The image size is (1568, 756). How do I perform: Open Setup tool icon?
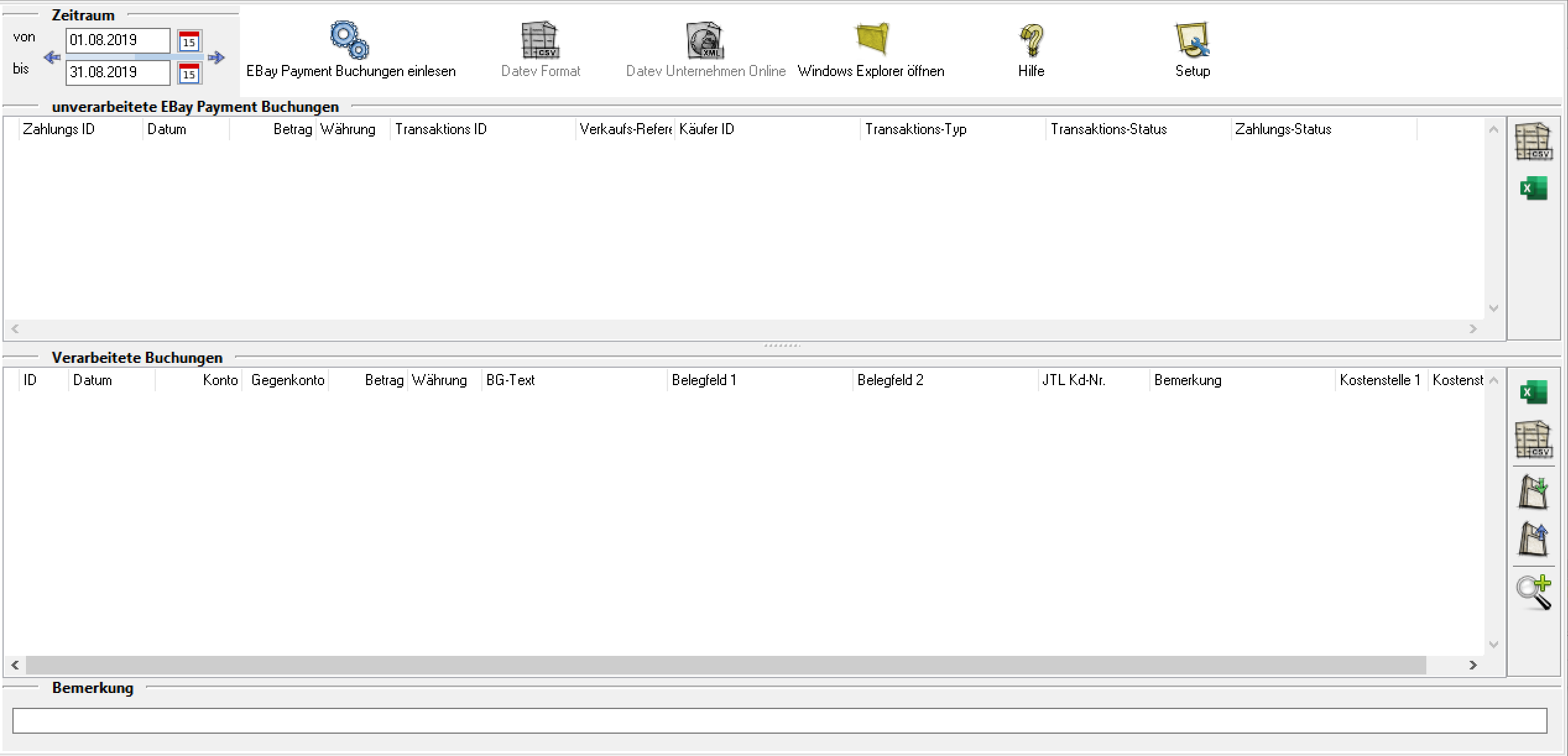tap(1192, 40)
